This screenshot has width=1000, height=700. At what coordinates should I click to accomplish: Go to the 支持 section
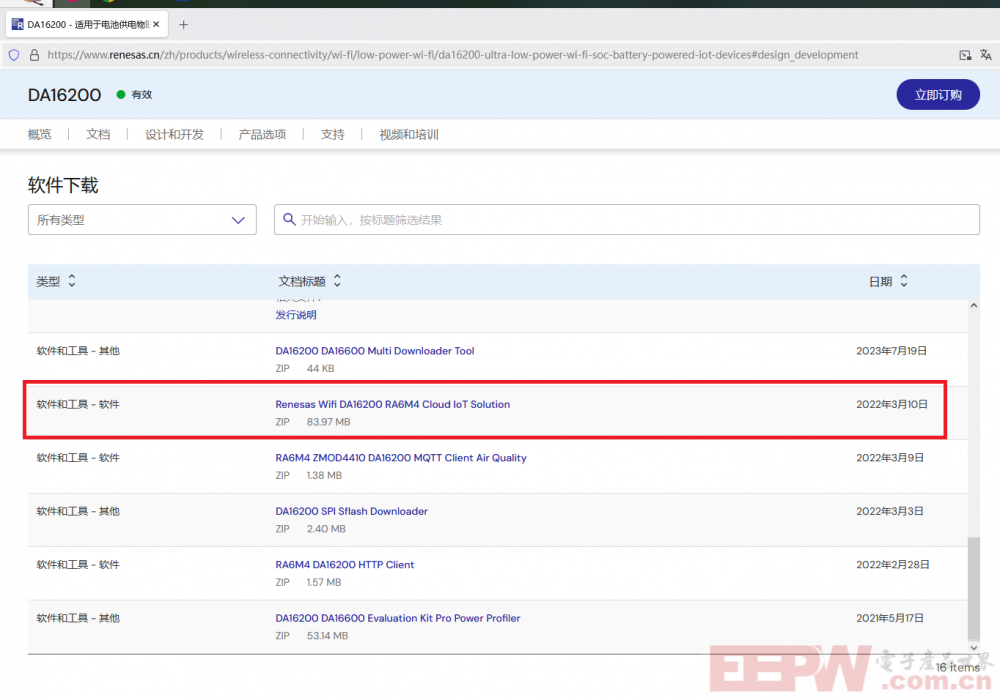click(332, 135)
